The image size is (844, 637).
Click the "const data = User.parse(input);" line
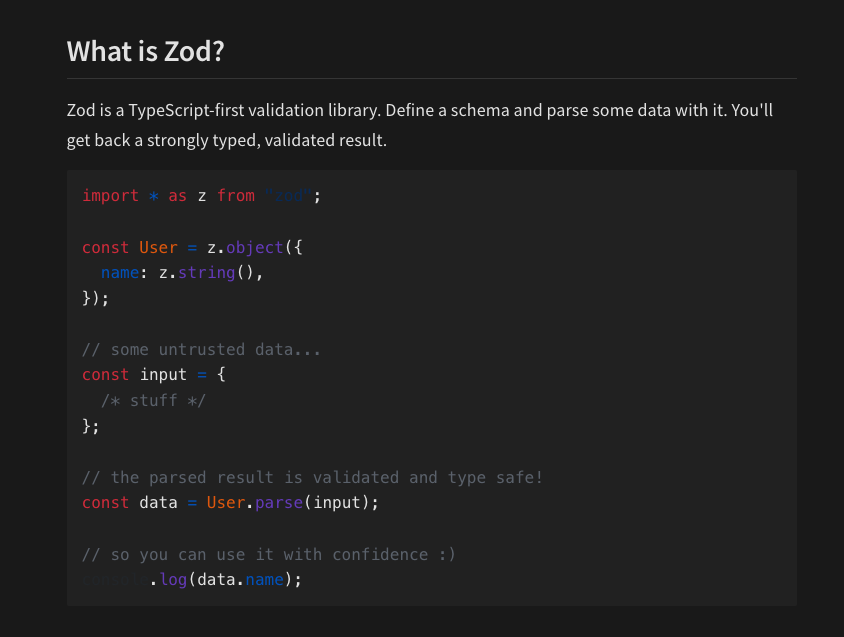(230, 502)
